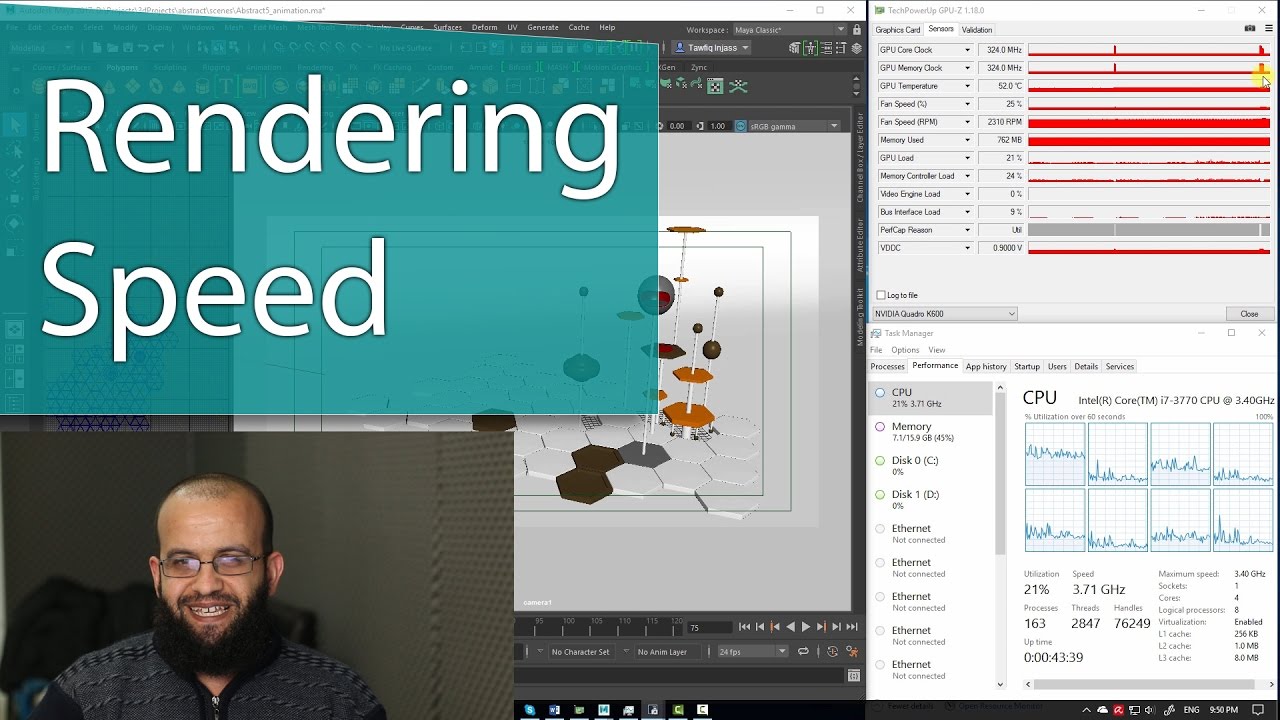Open the notification center icon
This screenshot has height=720, width=1280.
(1258, 710)
